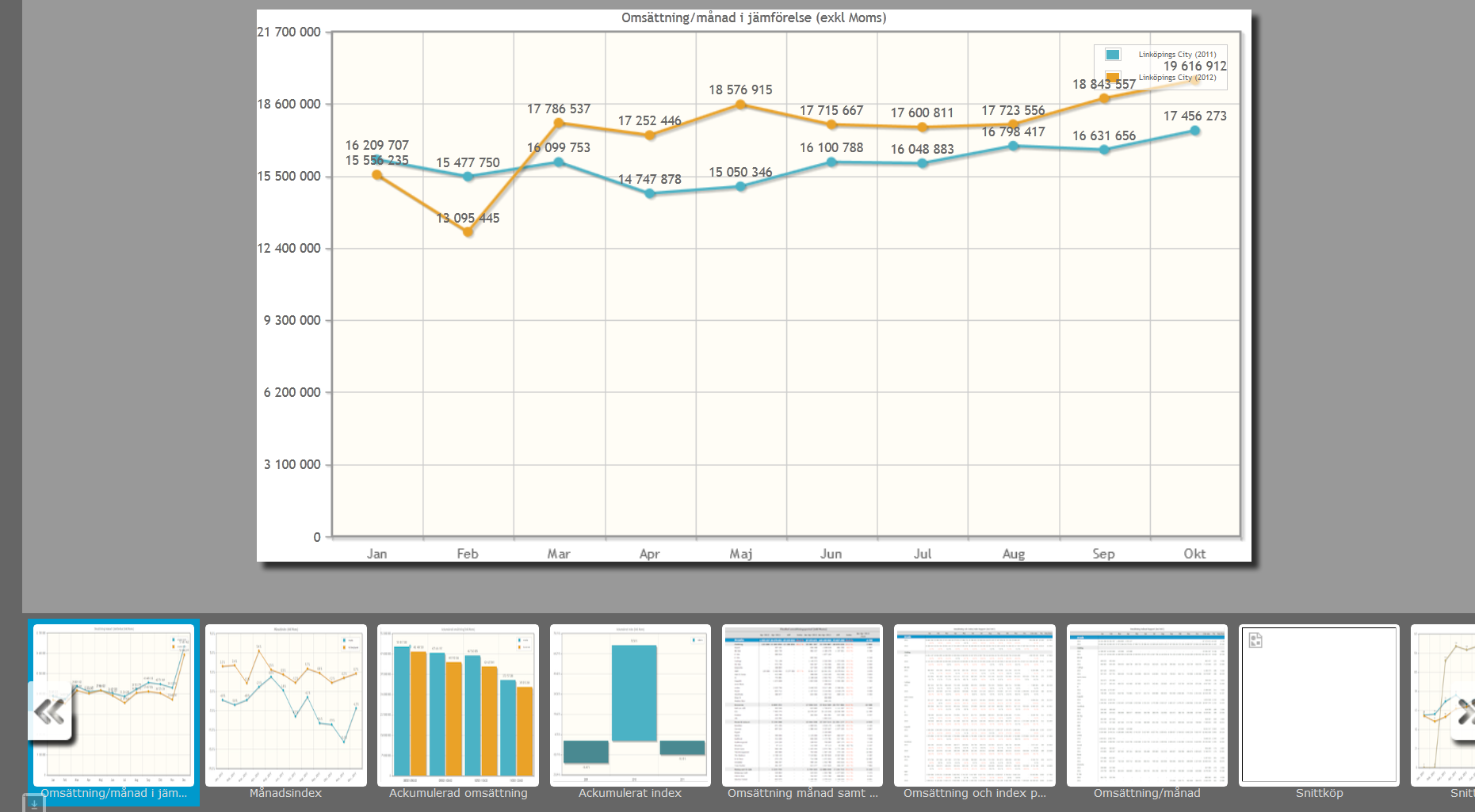This screenshot has height=812, width=1475.
Task: Click the Linköpings City (2011) blue legend swatch
Action: 1113,55
